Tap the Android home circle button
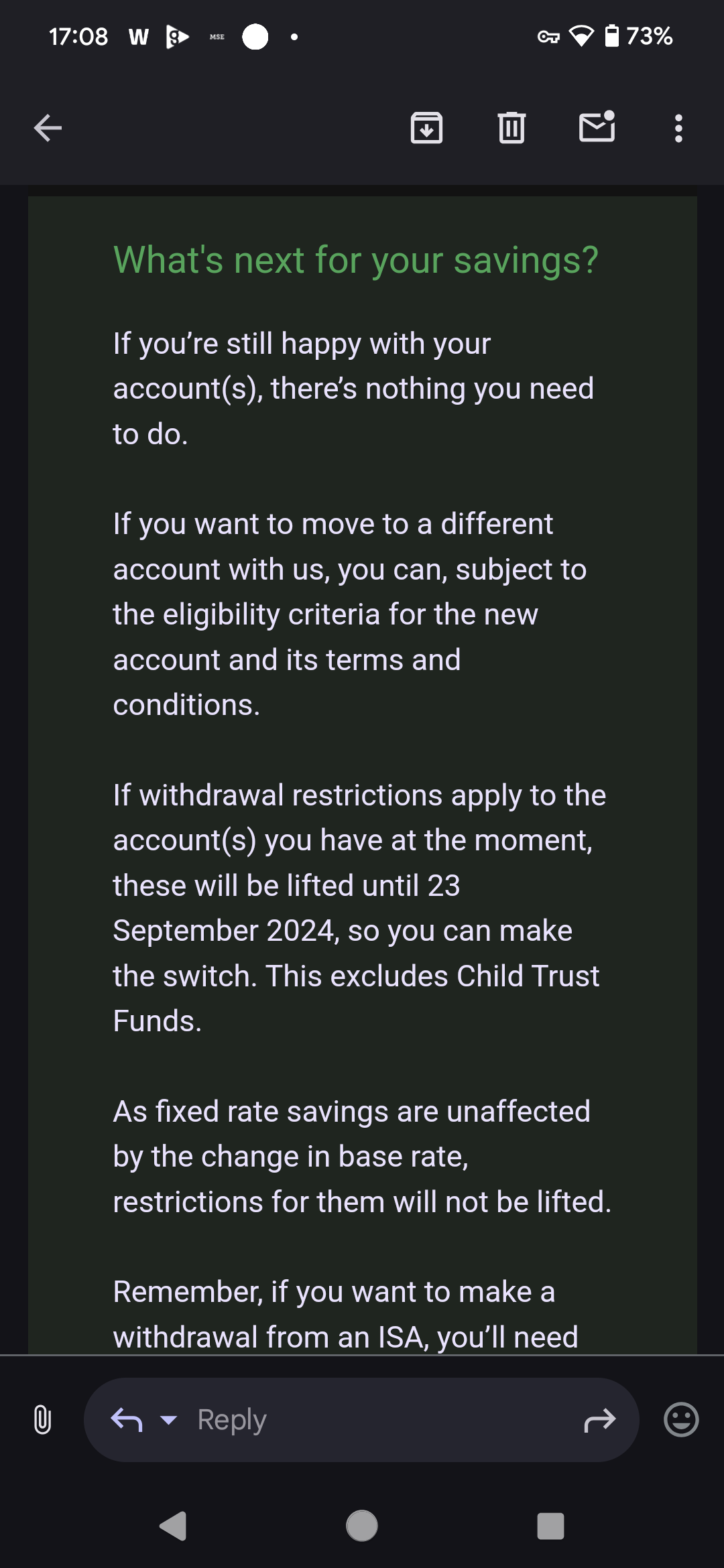The height and width of the screenshot is (1568, 724). tap(362, 1526)
